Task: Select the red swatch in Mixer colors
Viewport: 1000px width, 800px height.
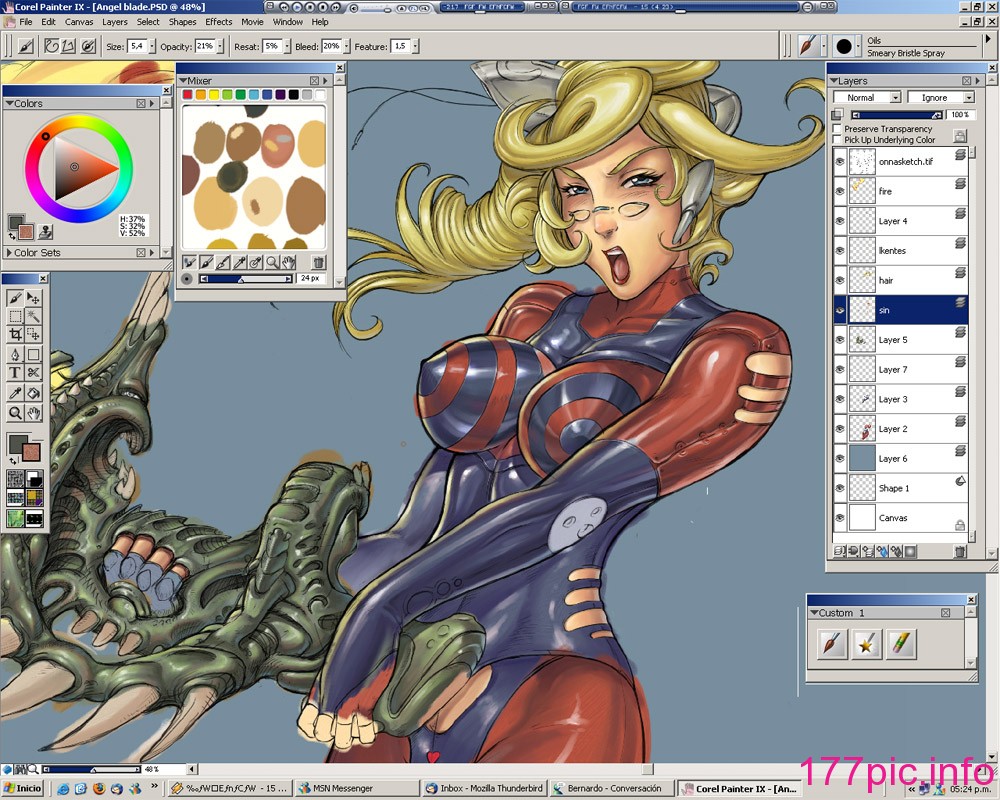Action: pos(188,94)
